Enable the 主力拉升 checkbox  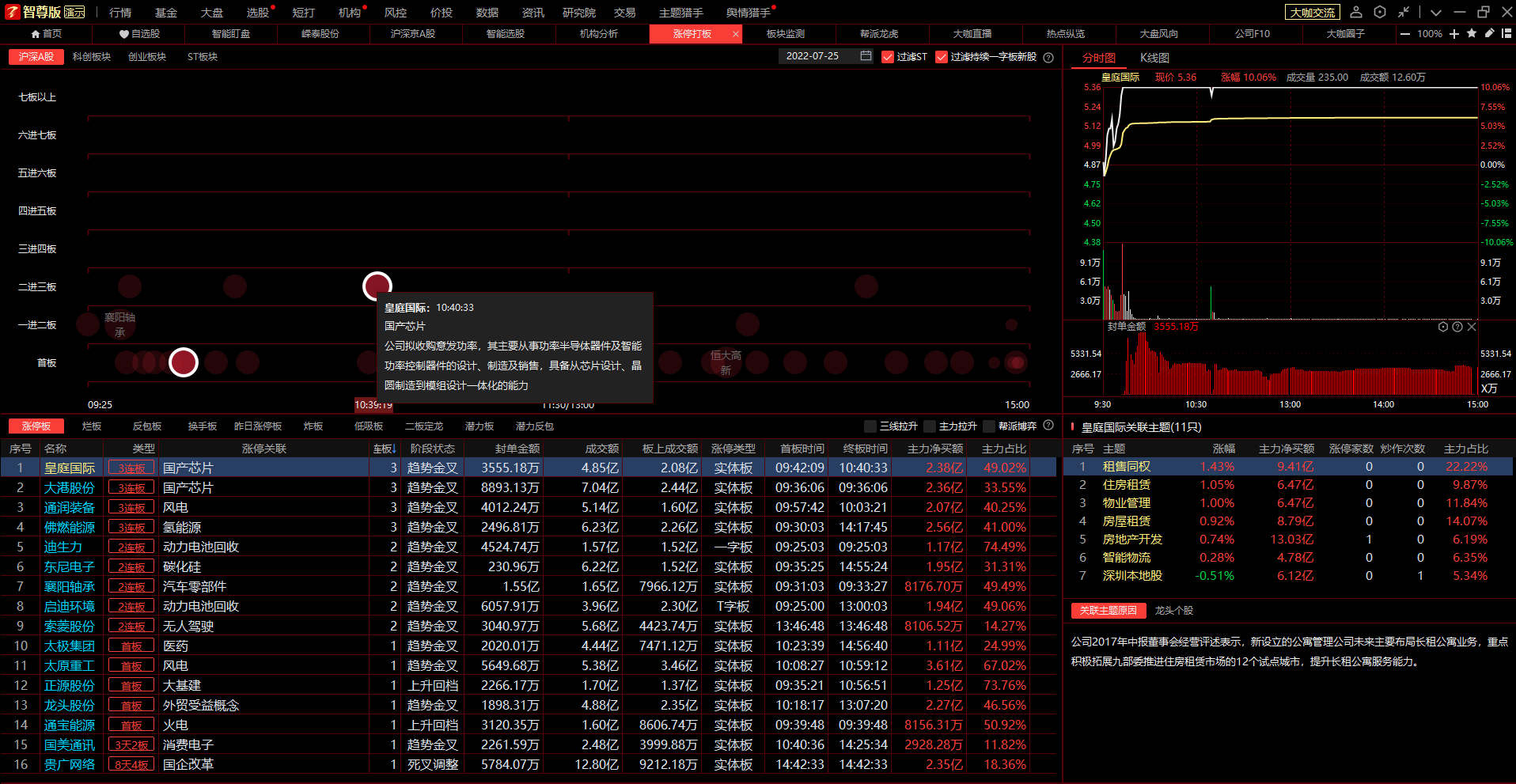pos(930,426)
